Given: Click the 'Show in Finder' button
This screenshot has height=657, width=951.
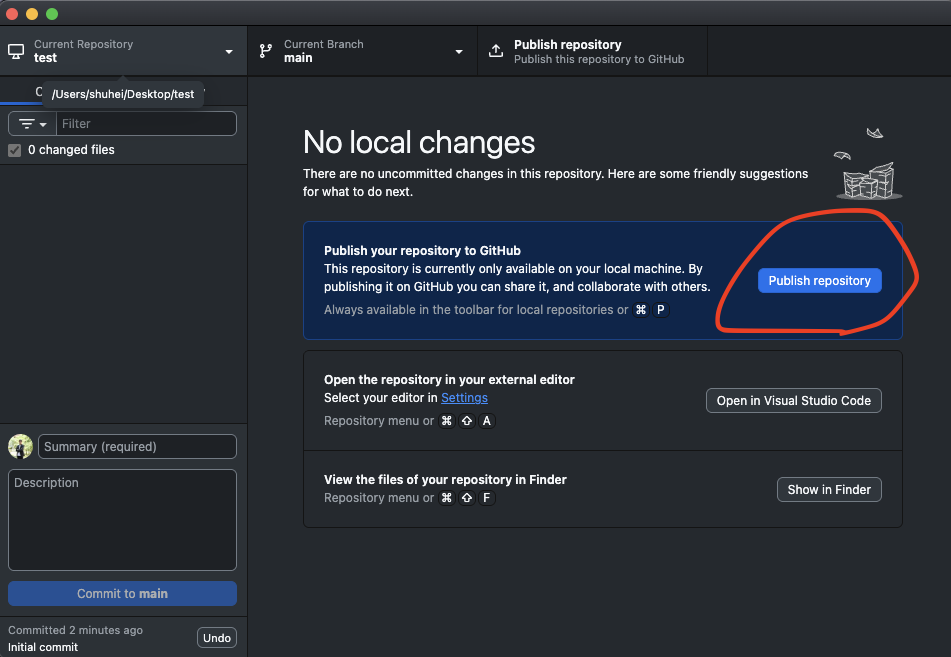Looking at the screenshot, I should [829, 490].
